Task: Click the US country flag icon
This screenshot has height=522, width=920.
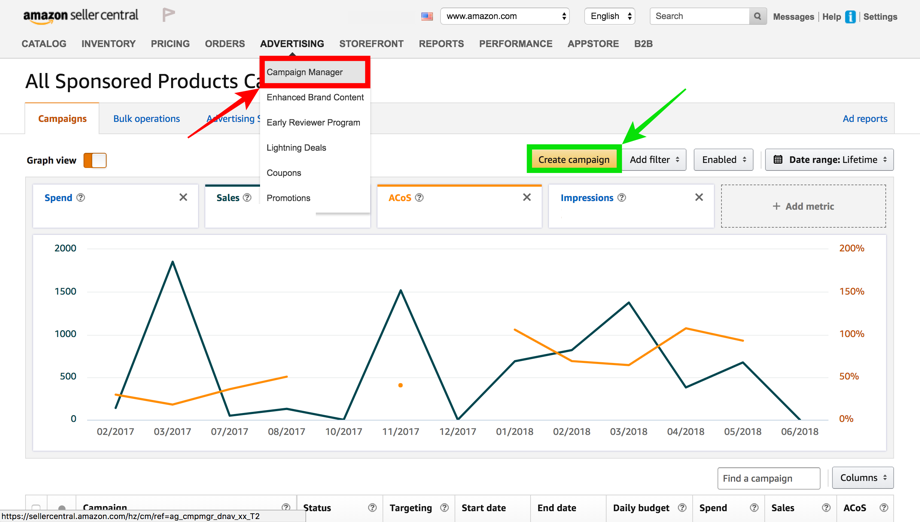Action: click(427, 16)
